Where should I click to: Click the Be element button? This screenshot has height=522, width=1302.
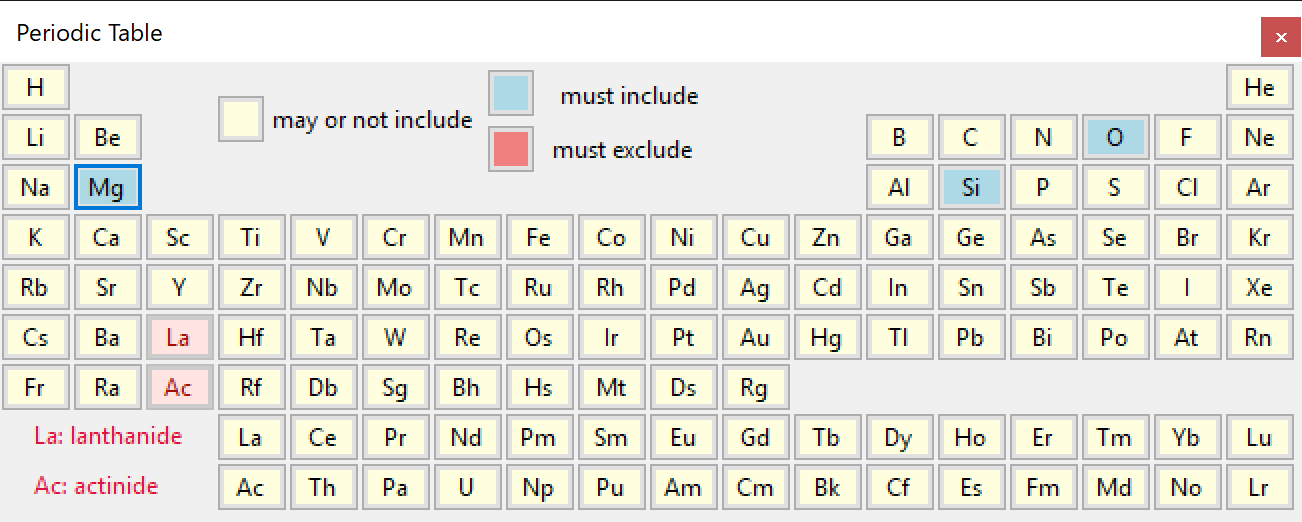[x=107, y=137]
